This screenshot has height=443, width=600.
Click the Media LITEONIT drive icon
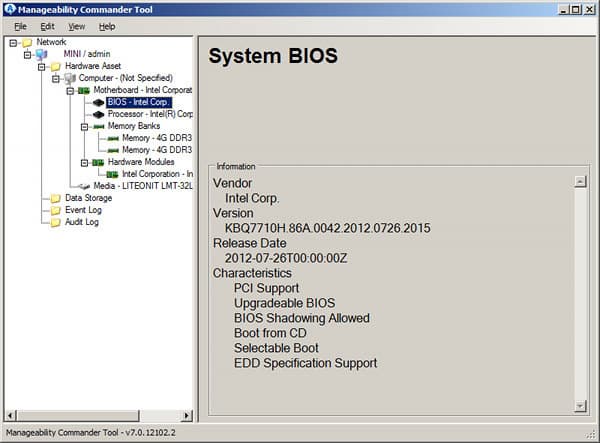[84, 186]
